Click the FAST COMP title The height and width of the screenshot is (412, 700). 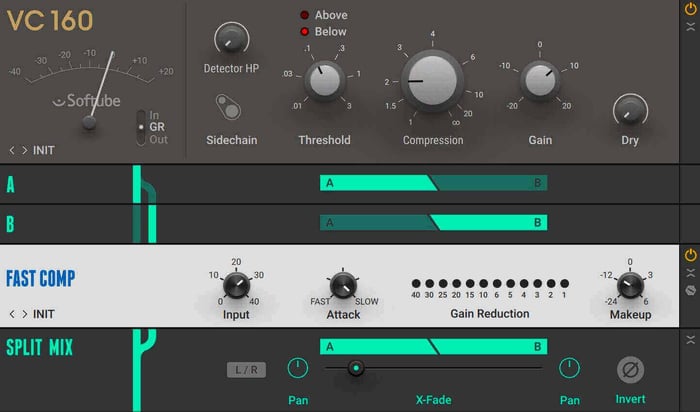coord(41,279)
